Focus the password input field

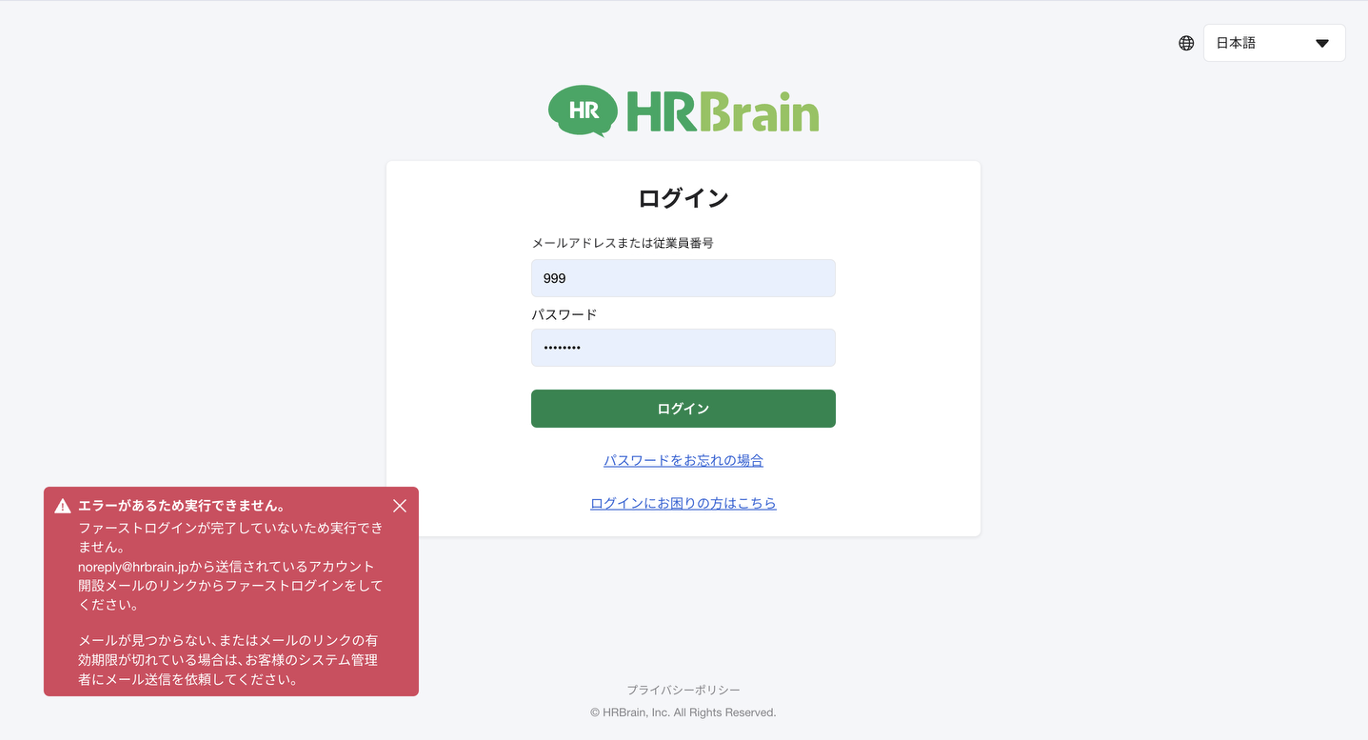pyautogui.click(x=683, y=348)
